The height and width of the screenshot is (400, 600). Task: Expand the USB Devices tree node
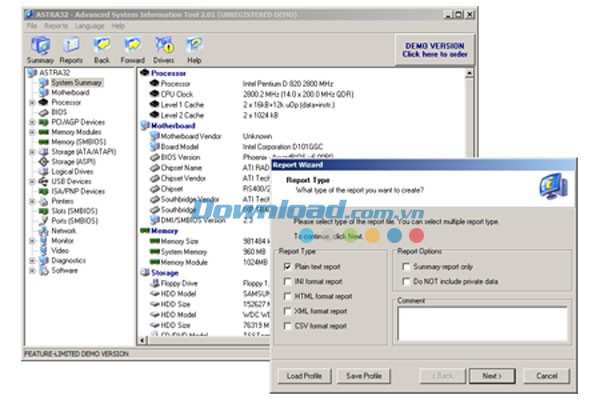pos(33,181)
